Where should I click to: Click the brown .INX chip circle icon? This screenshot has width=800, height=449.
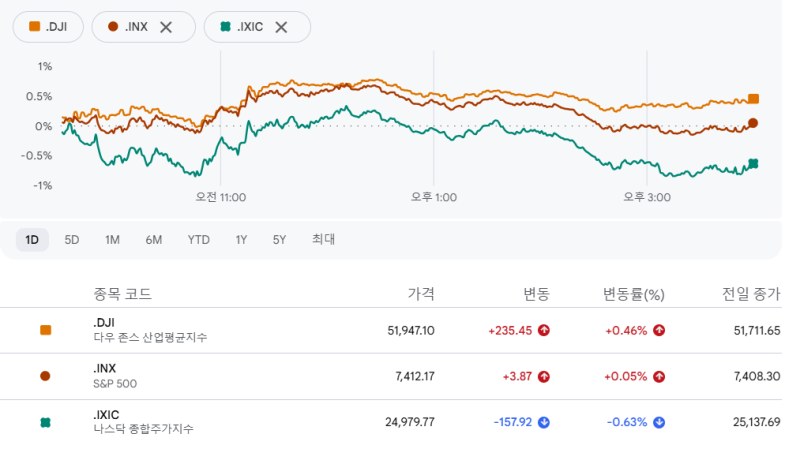tap(113, 27)
